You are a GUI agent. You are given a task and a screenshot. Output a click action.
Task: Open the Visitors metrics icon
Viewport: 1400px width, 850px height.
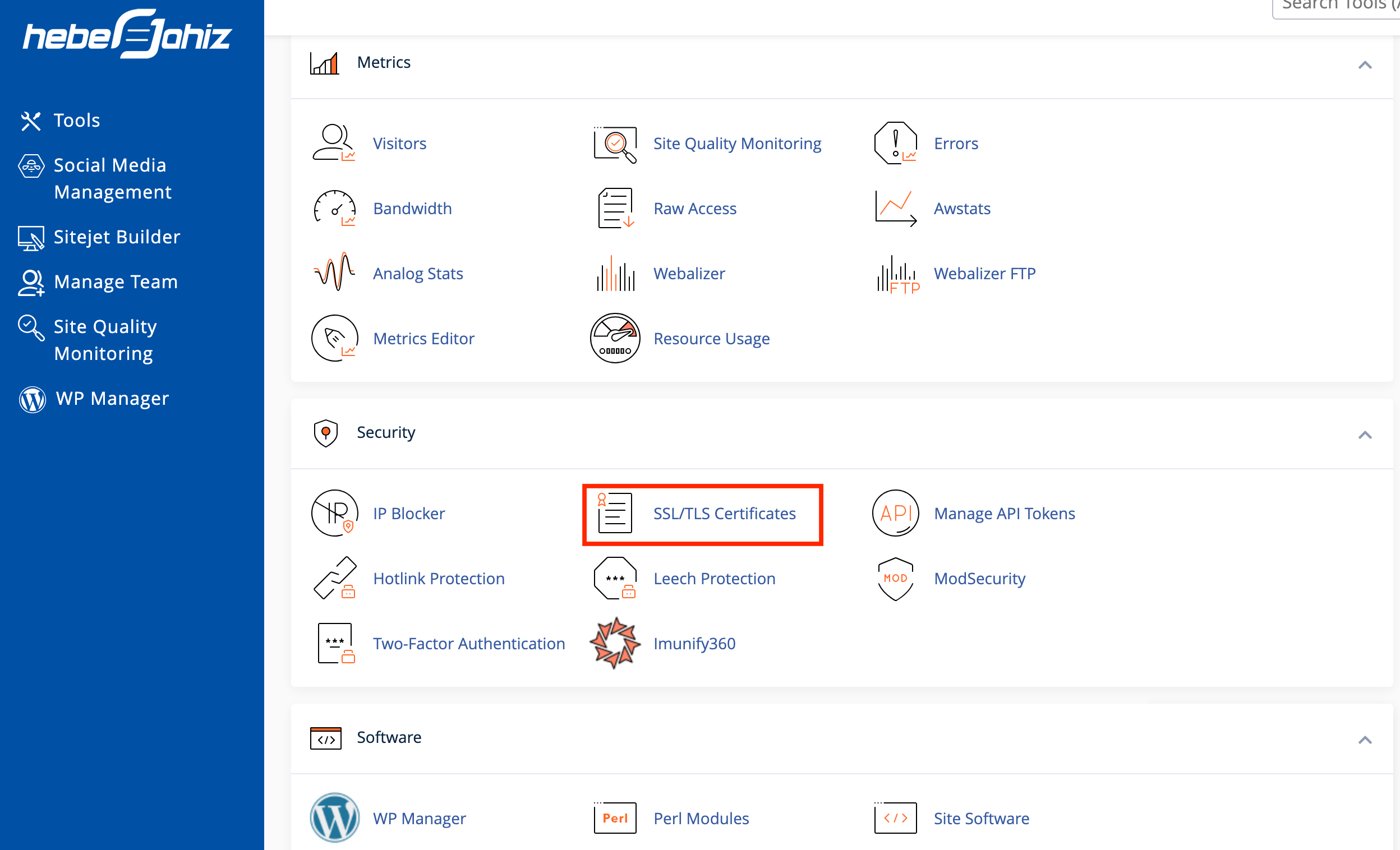pos(334,143)
